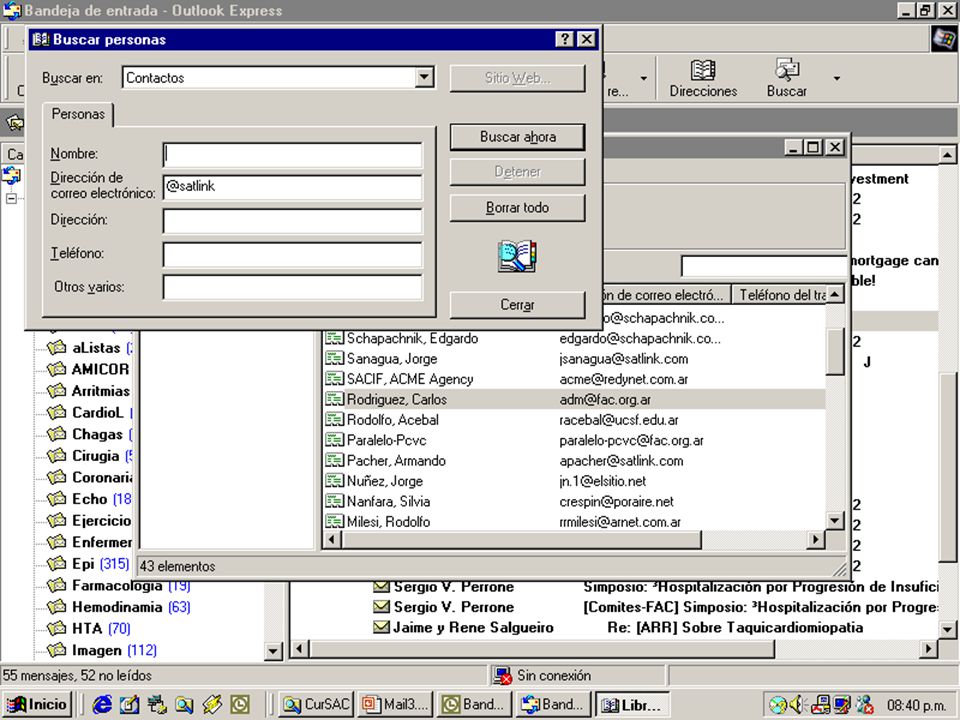Image resolution: width=960 pixels, height=720 pixels.
Task: Click the volume speaker tray icon
Action: tap(797, 705)
